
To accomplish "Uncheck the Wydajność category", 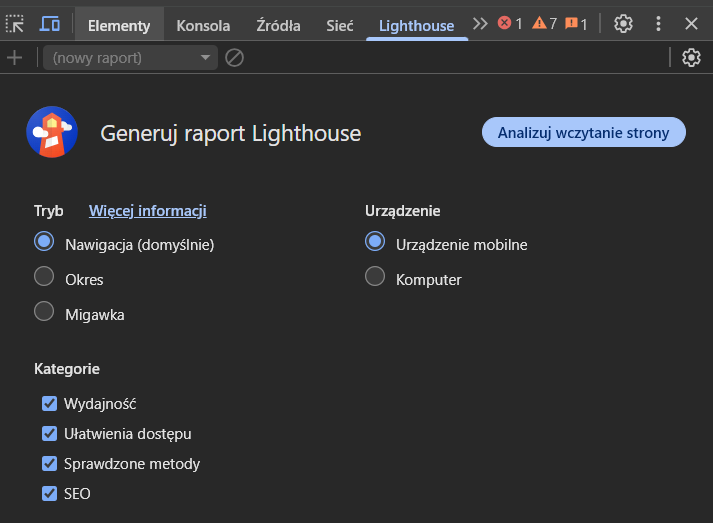I will 50,403.
